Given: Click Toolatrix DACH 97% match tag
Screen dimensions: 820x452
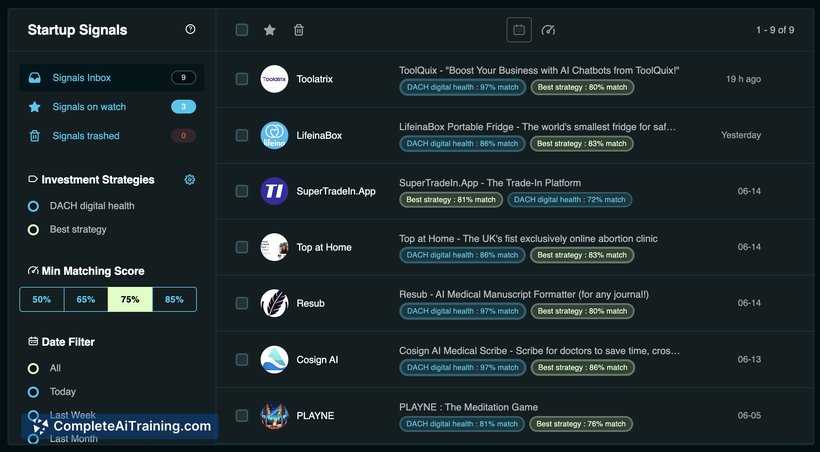Looking at the screenshot, I should (x=462, y=87).
